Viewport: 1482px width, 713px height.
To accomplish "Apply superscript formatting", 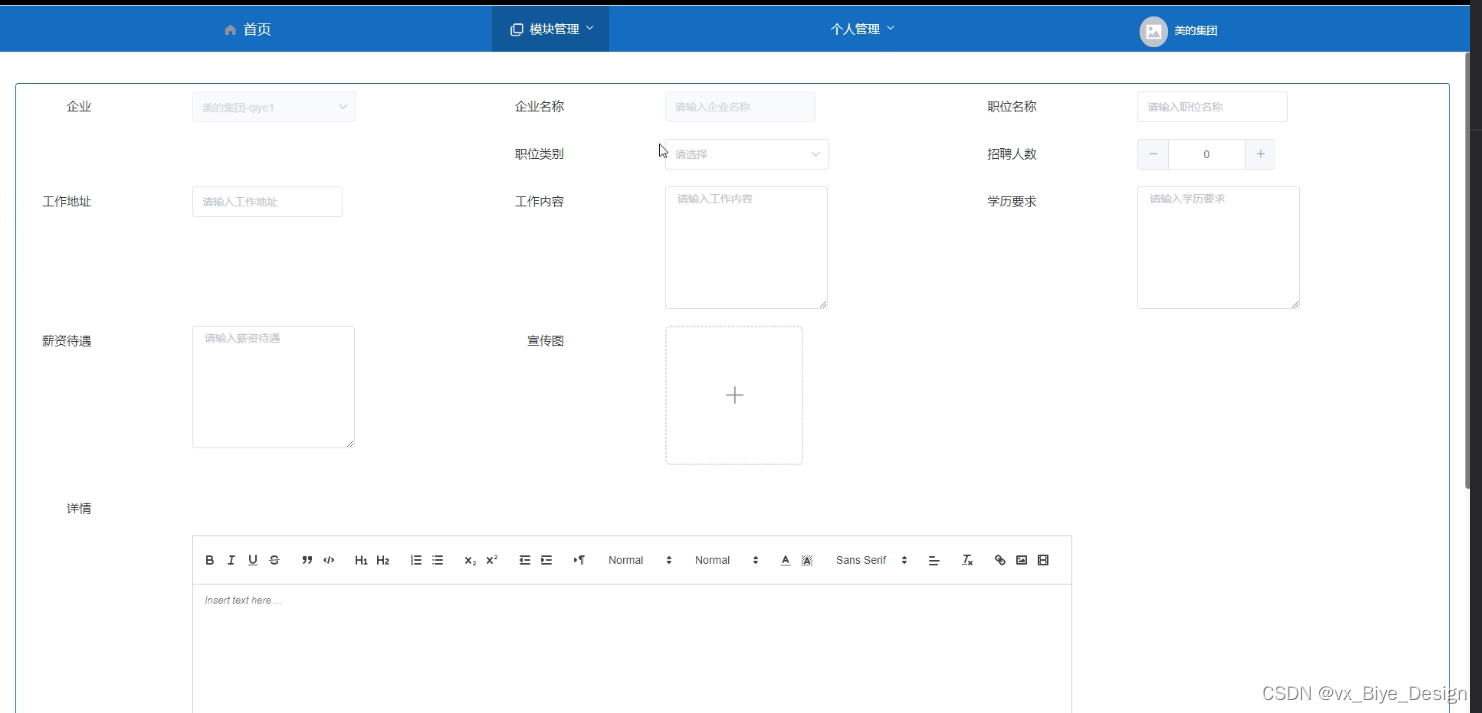I will pos(492,560).
